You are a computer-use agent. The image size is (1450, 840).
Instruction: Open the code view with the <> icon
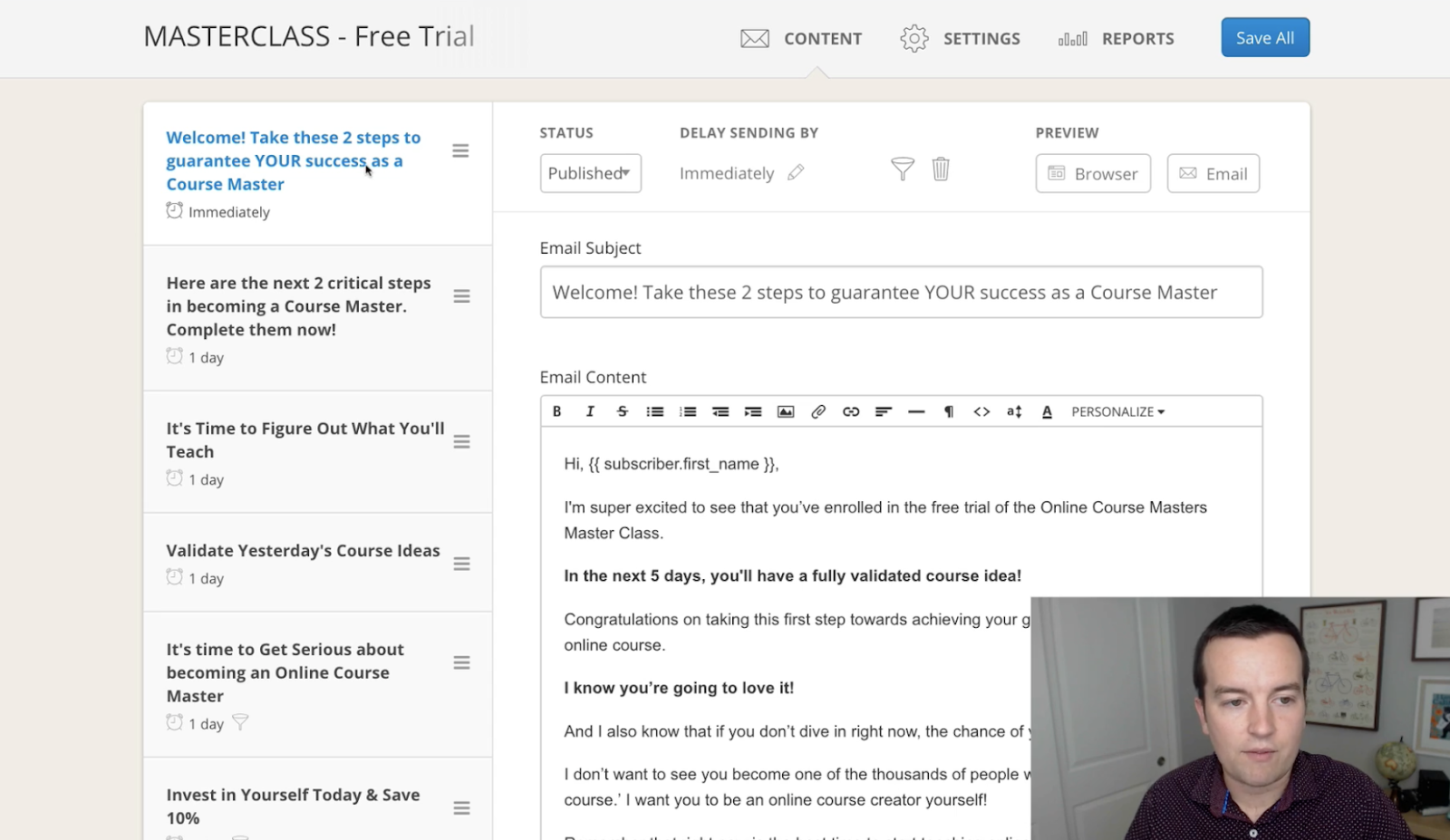tap(981, 411)
